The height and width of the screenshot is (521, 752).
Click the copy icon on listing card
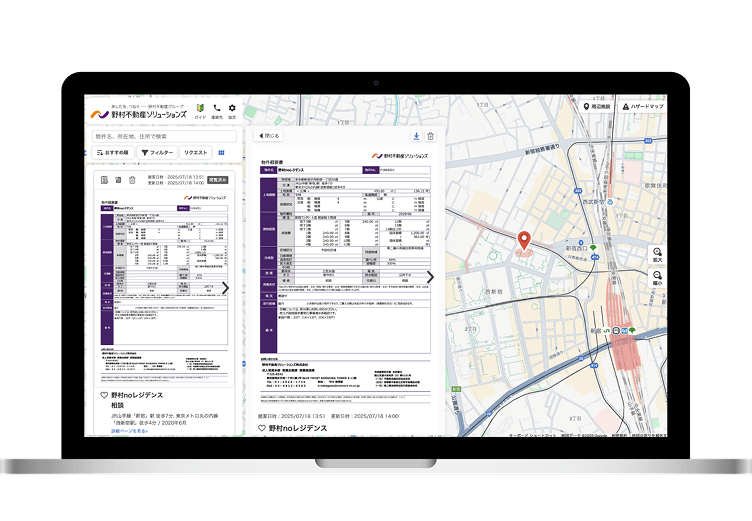point(118,180)
